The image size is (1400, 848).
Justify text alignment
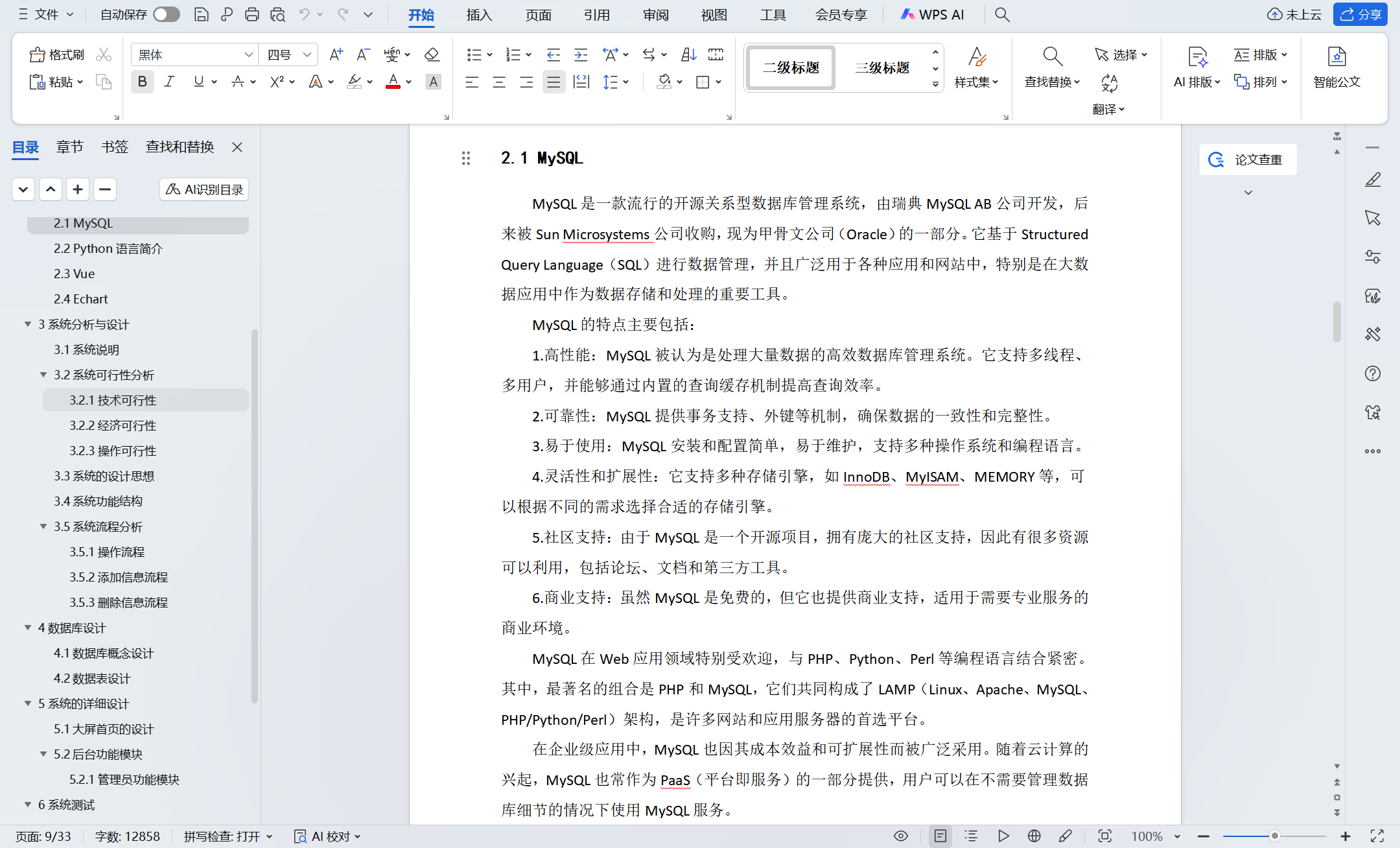554,82
